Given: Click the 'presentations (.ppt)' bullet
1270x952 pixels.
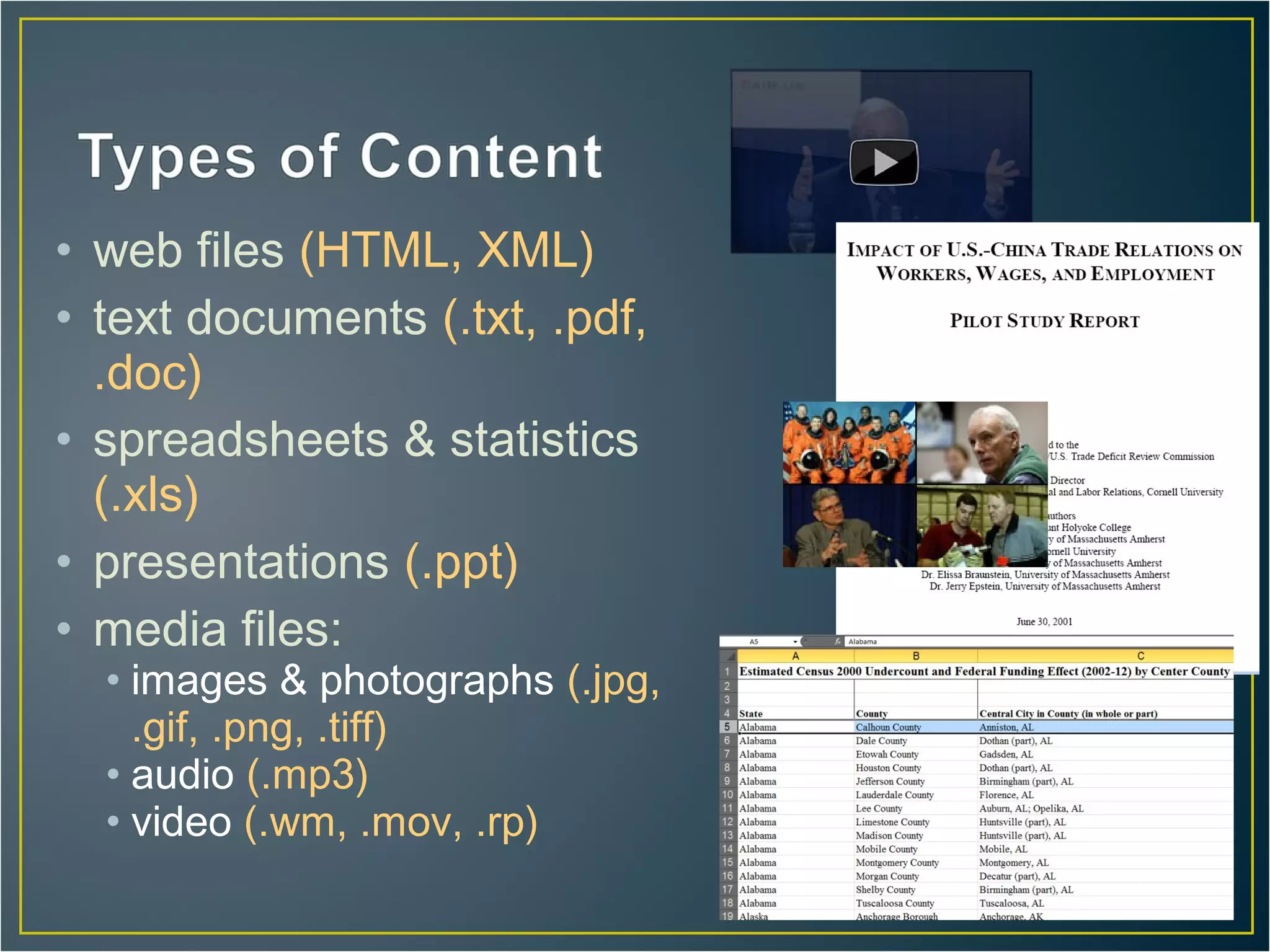Looking at the screenshot, I should coord(305,562).
